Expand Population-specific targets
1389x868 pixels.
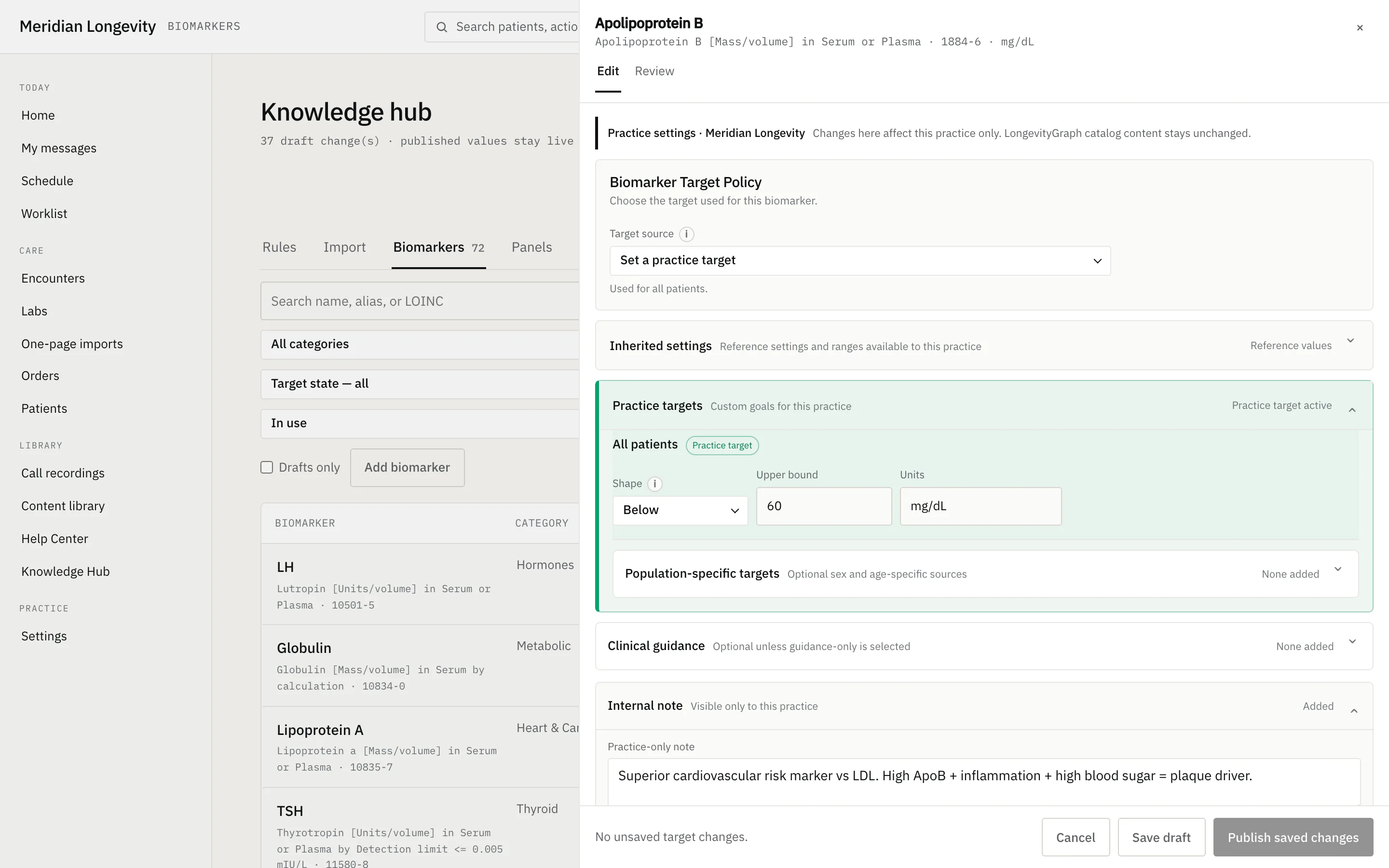click(x=985, y=574)
